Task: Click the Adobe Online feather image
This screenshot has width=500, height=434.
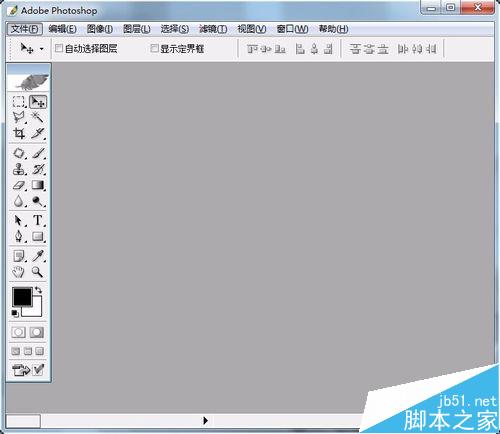Action: click(29, 82)
